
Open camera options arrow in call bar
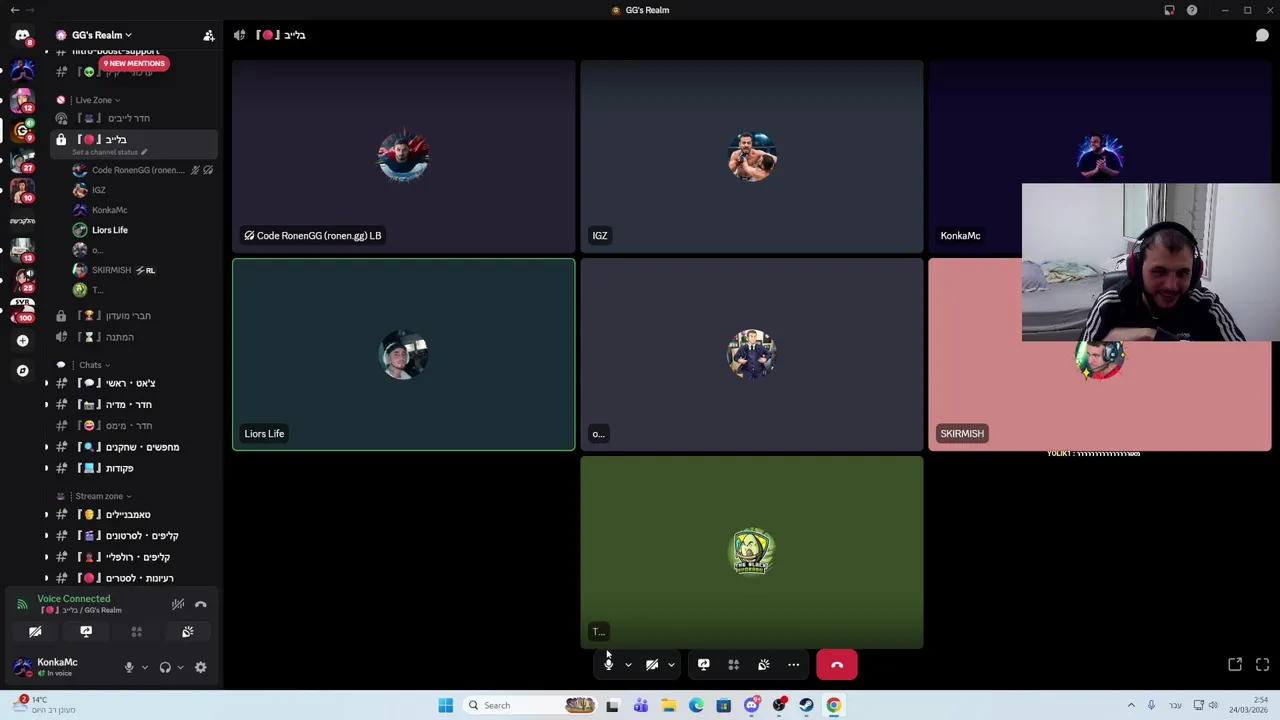pyautogui.click(x=671, y=665)
